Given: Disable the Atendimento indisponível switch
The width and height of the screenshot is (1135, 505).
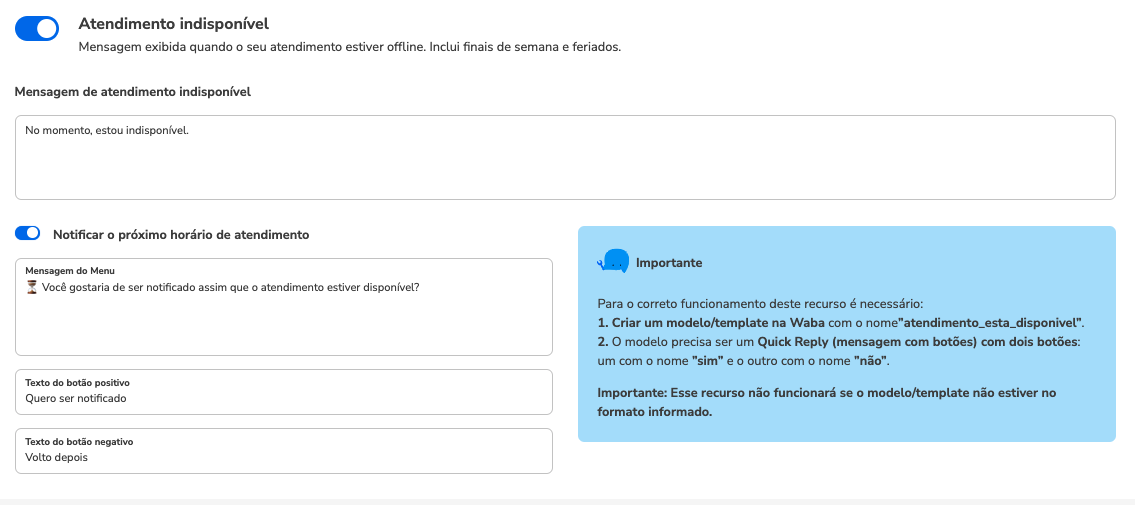Looking at the screenshot, I should coord(37,28).
